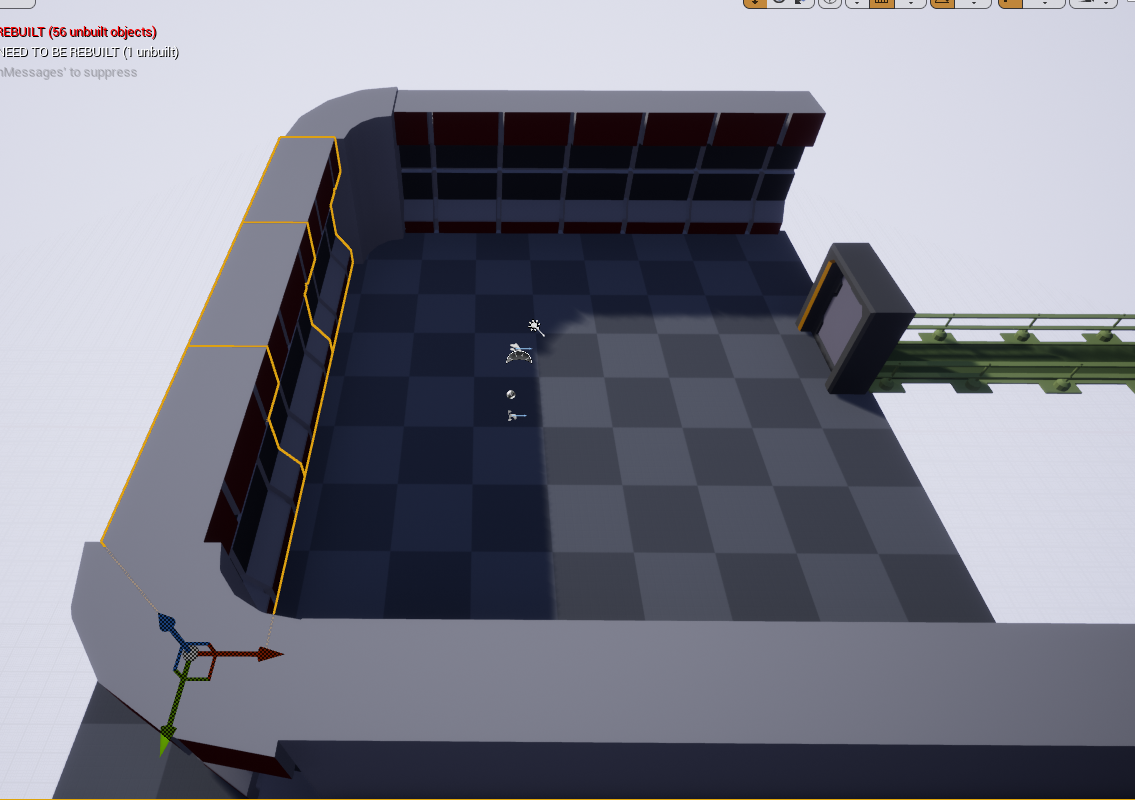Image resolution: width=1135 pixels, height=800 pixels.
Task: Click the surface snapping icon
Action: click(857, 4)
